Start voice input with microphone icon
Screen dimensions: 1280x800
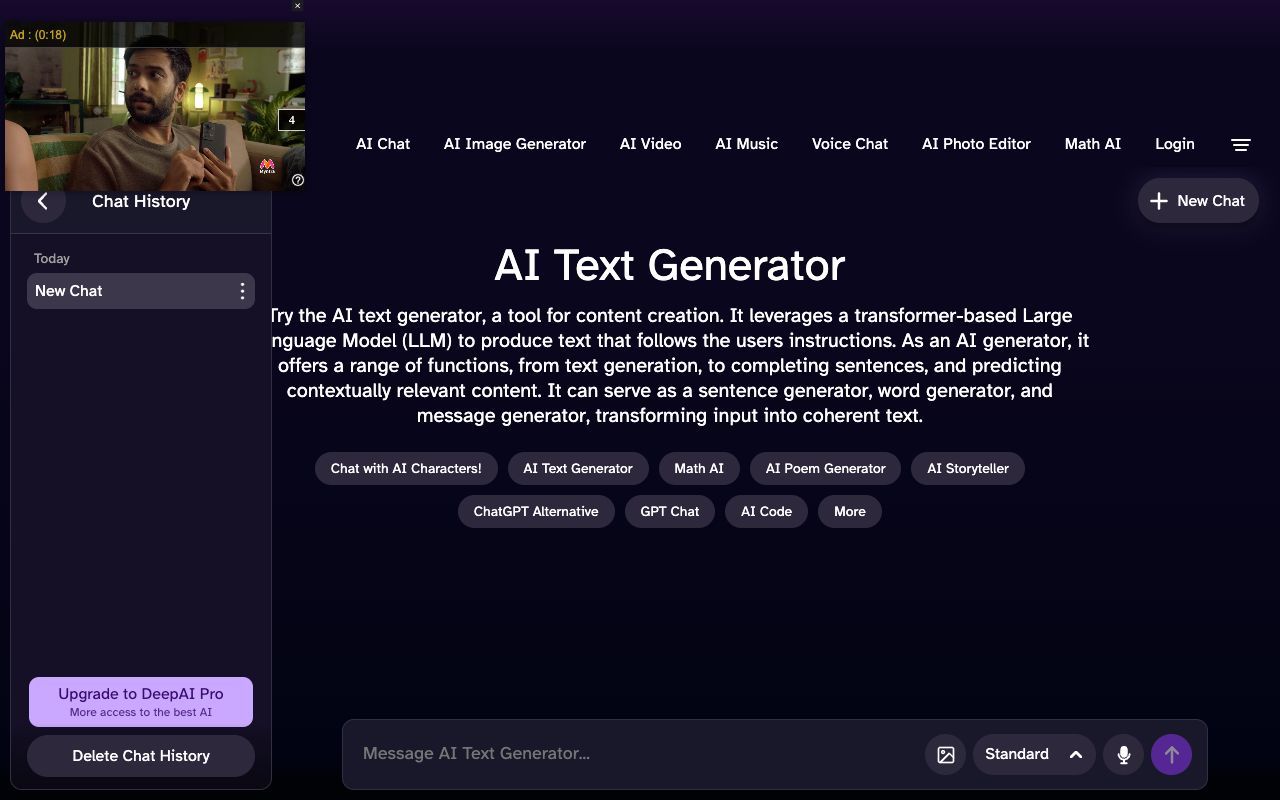tap(1124, 755)
